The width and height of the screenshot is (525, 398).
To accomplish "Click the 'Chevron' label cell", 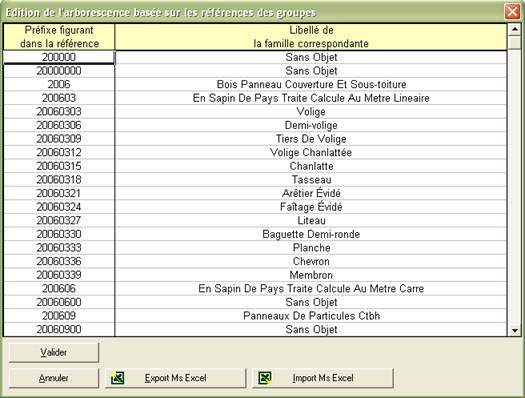I will [x=311, y=261].
